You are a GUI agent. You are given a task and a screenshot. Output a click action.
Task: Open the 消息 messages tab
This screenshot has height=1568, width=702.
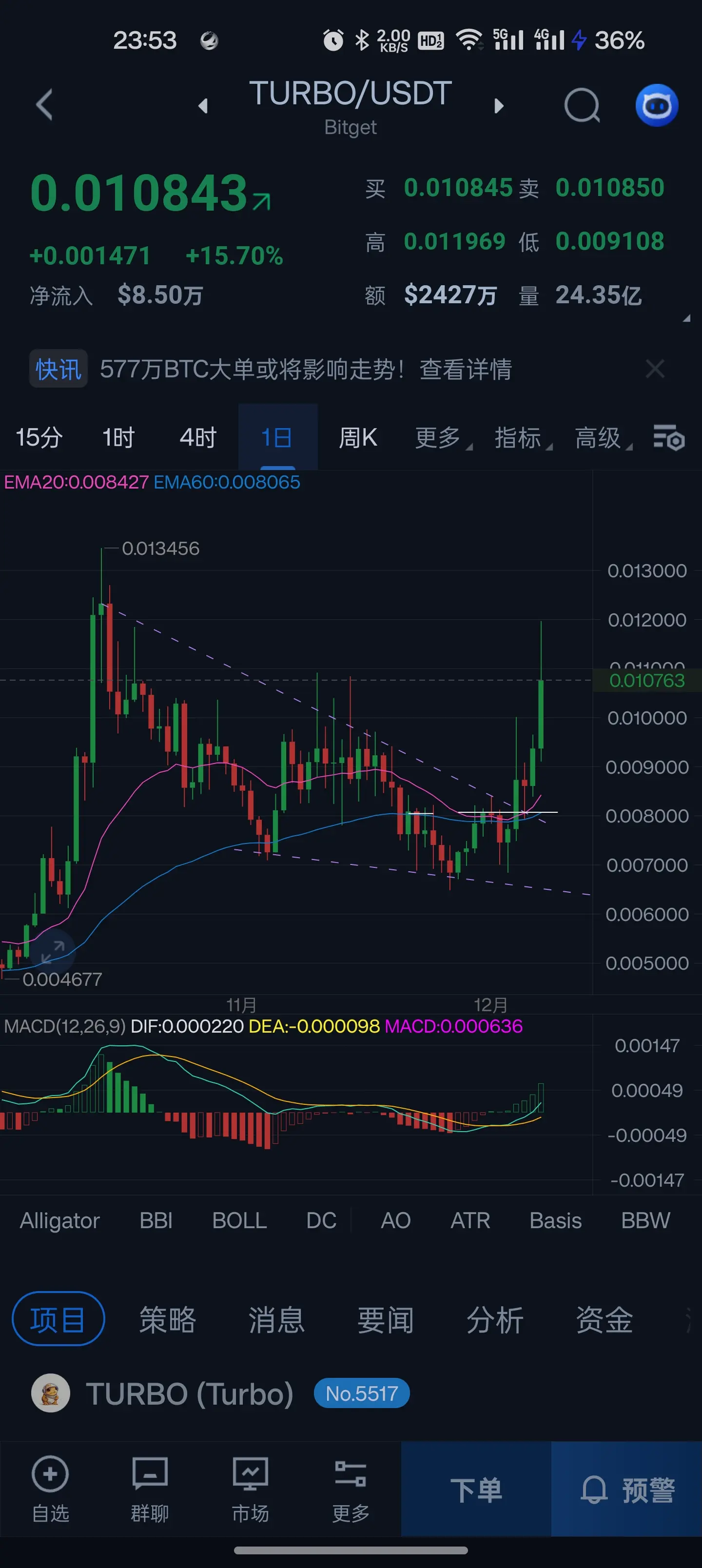[x=276, y=1320]
